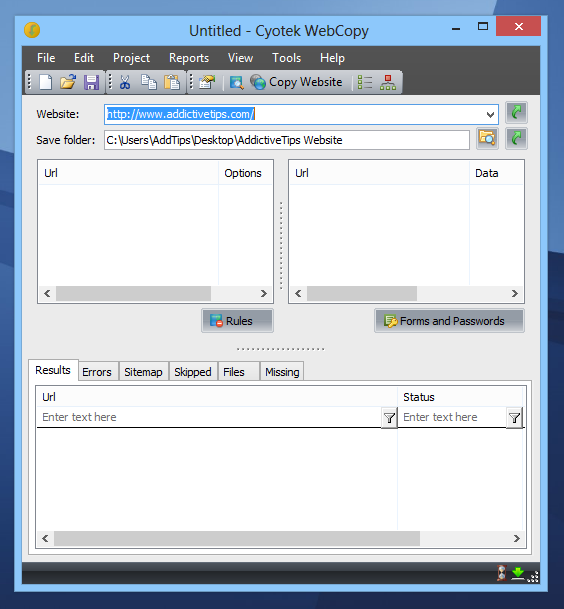
Task: Click the green arrow next to Save folder
Action: click(516, 138)
